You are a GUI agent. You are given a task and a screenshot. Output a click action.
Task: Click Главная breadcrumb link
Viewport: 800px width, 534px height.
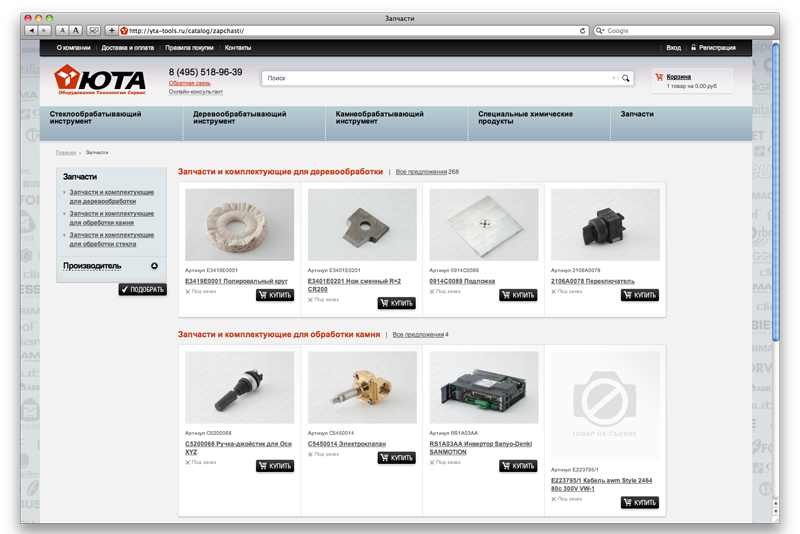[x=66, y=152]
